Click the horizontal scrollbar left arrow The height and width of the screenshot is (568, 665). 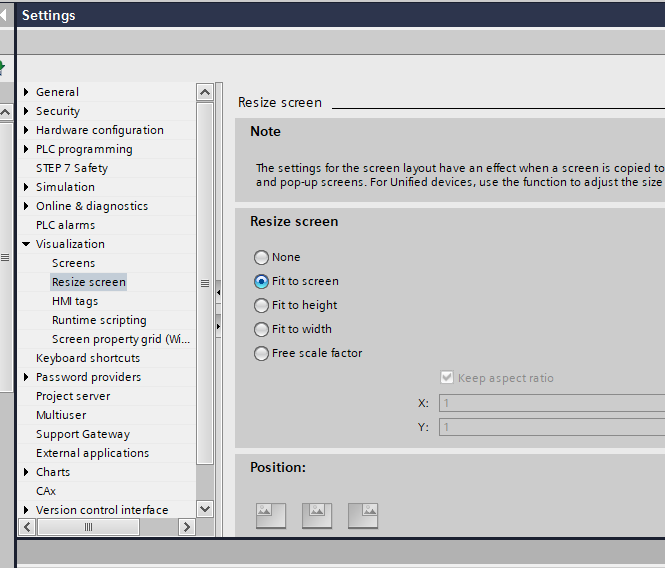tap(27, 526)
